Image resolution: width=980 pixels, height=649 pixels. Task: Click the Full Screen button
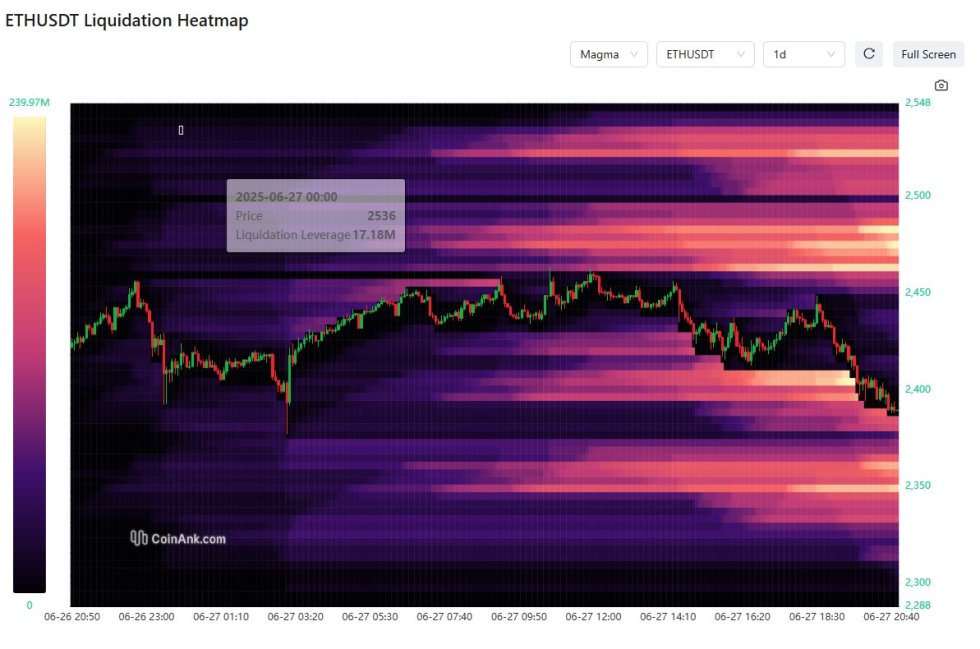point(928,54)
